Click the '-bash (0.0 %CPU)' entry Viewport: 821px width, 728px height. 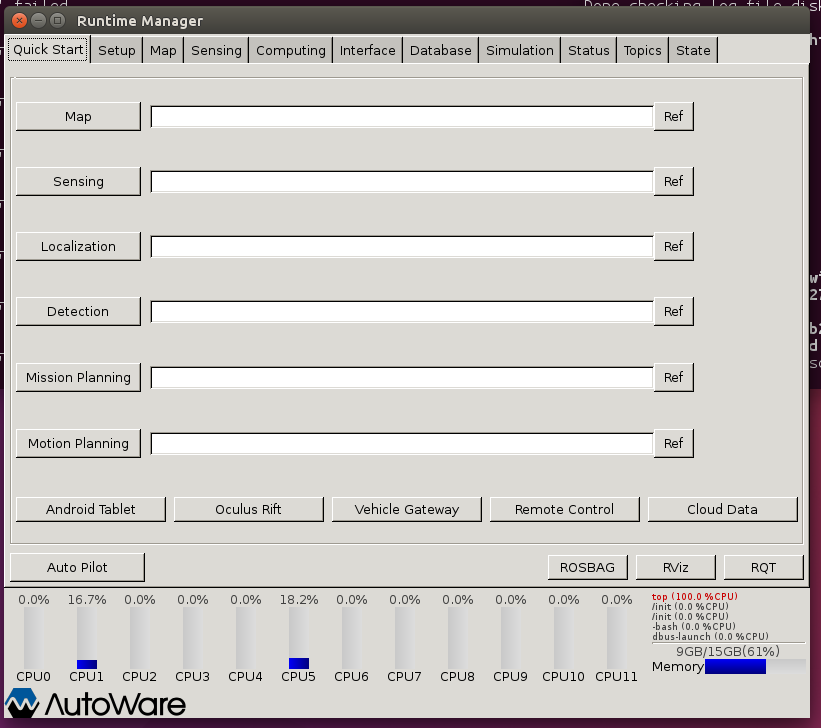693,626
